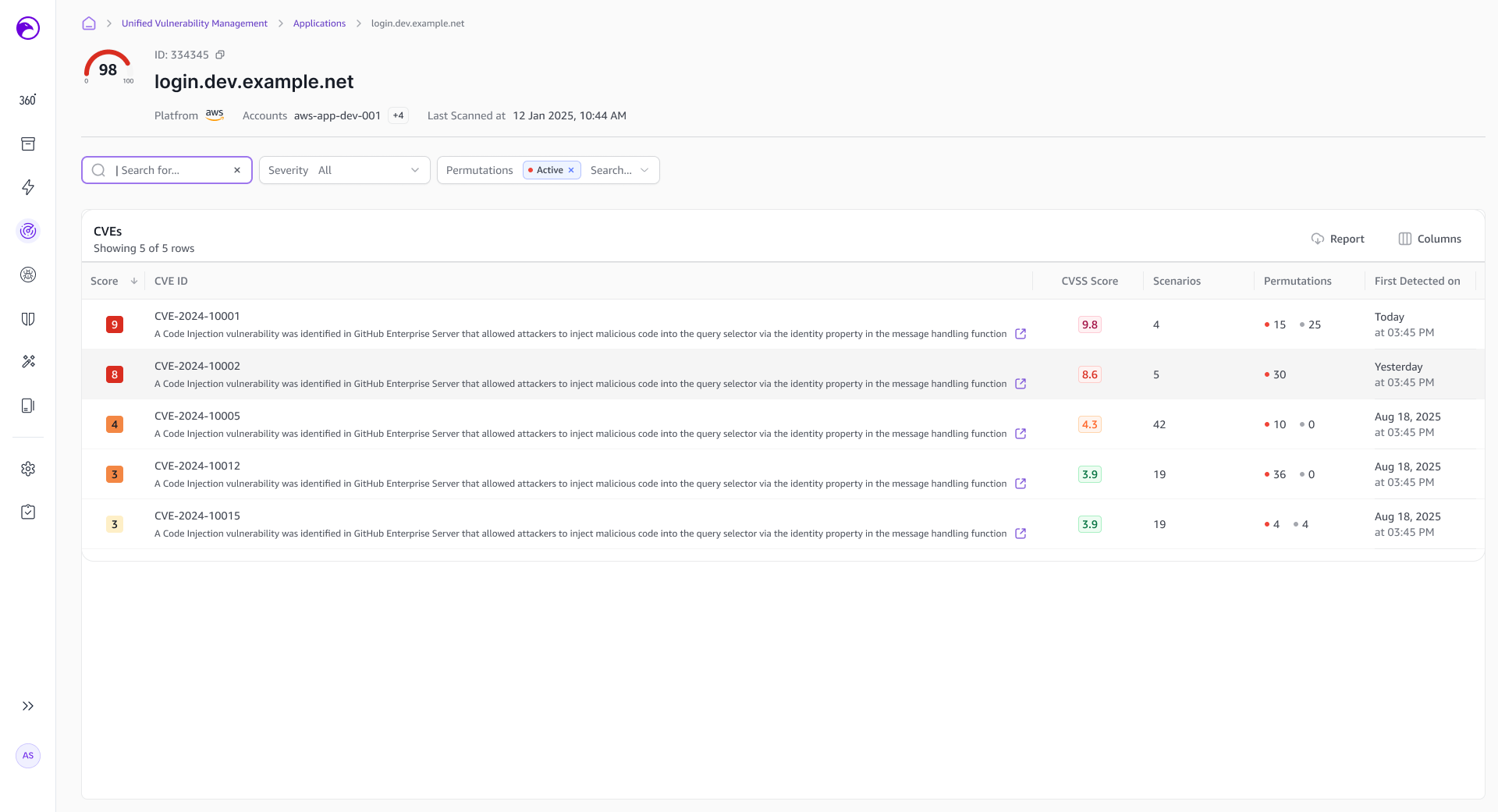Click the 9.8 CVSS score badge

1089,324
